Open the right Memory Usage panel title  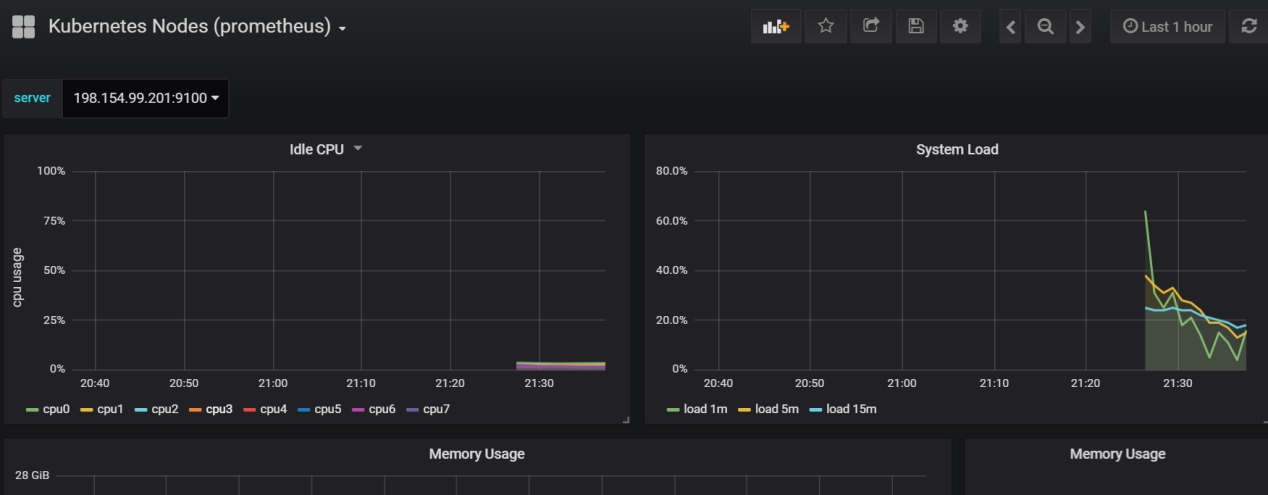1117,454
